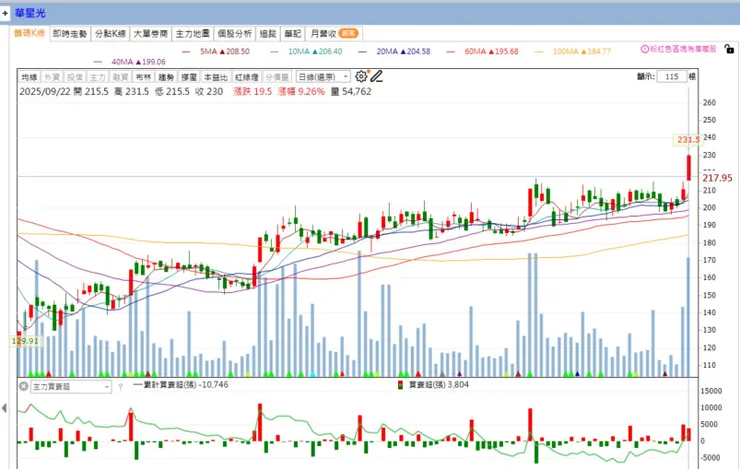Click the plus icon beside 華星光

click(5, 13)
